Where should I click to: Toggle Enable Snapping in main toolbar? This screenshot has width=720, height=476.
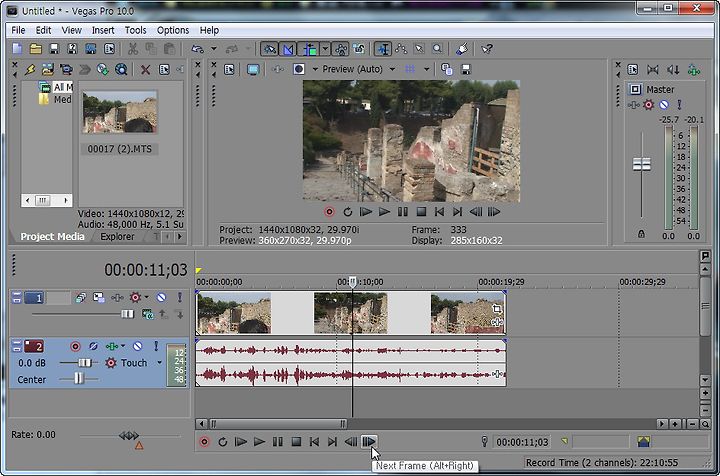(269, 49)
